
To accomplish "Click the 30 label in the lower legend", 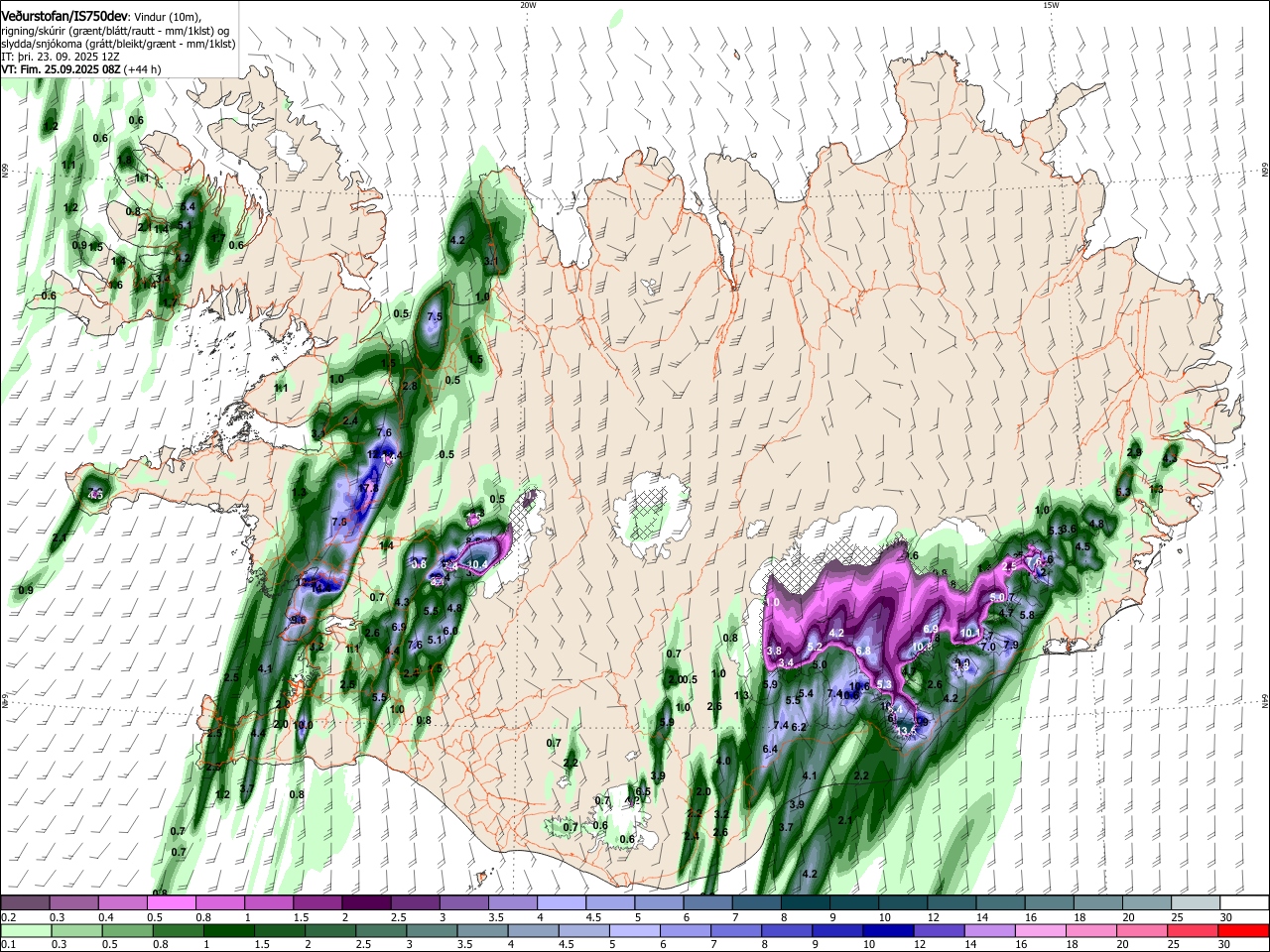I will pyautogui.click(x=1226, y=945).
